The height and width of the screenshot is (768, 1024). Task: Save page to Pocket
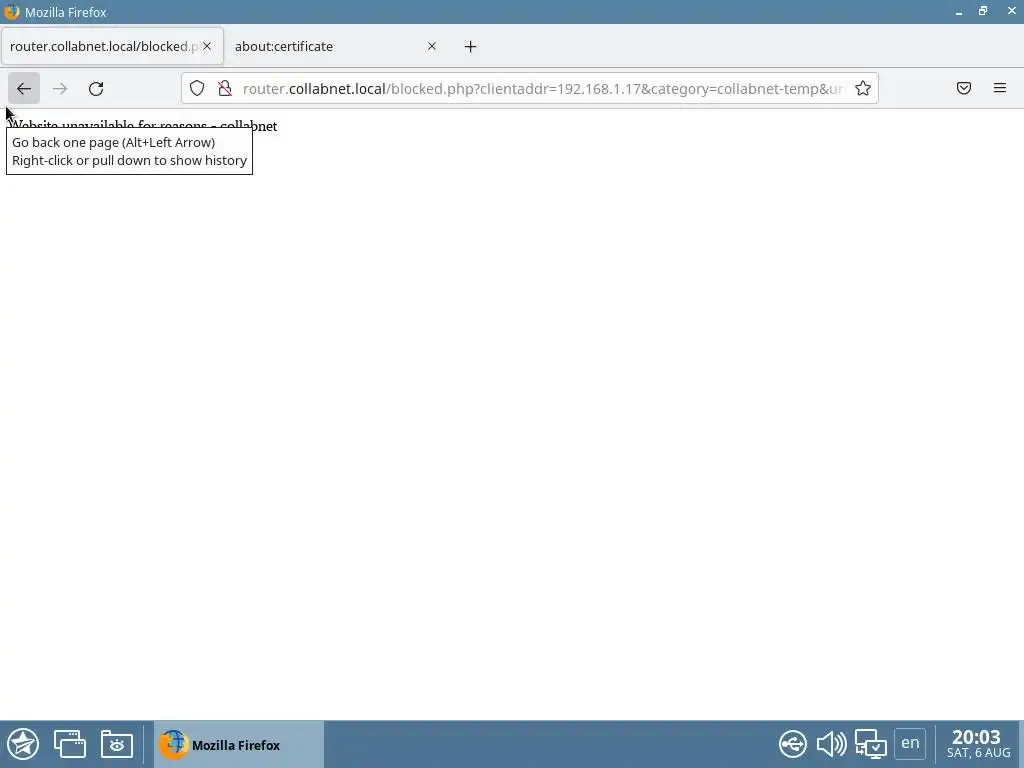[964, 88]
